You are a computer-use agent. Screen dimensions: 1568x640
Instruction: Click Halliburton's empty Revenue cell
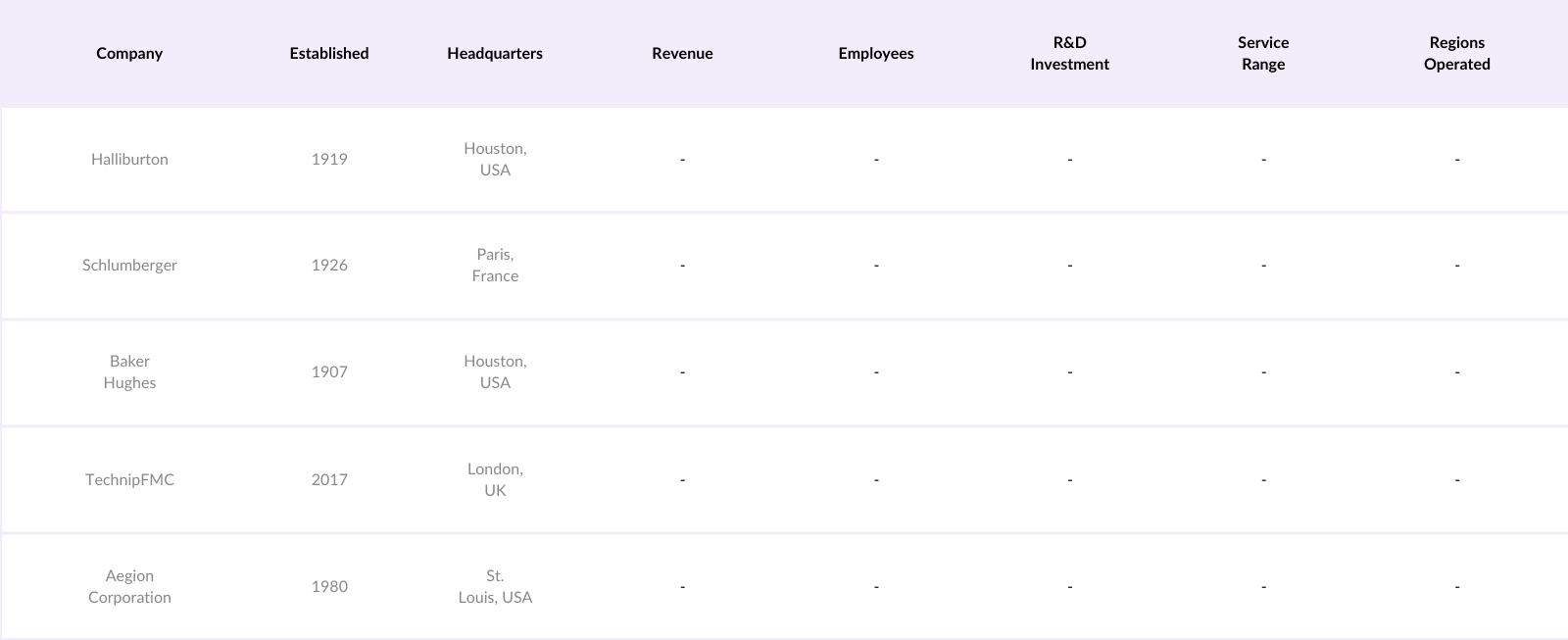tap(682, 160)
